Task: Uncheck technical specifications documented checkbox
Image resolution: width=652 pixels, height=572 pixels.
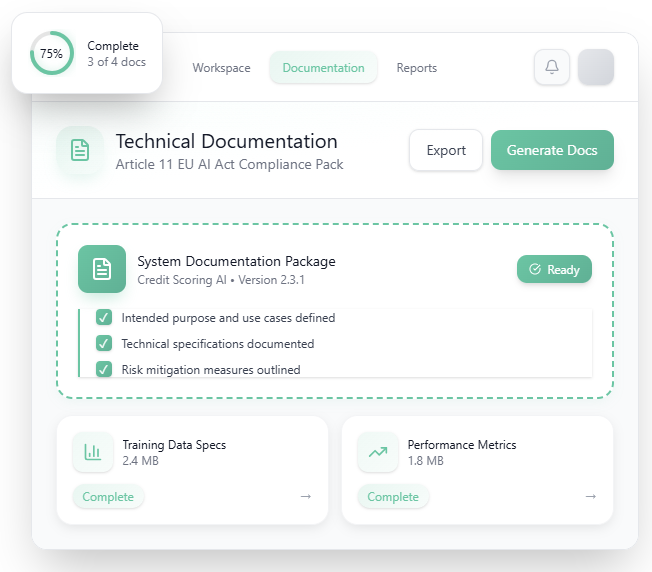Action: [104, 344]
